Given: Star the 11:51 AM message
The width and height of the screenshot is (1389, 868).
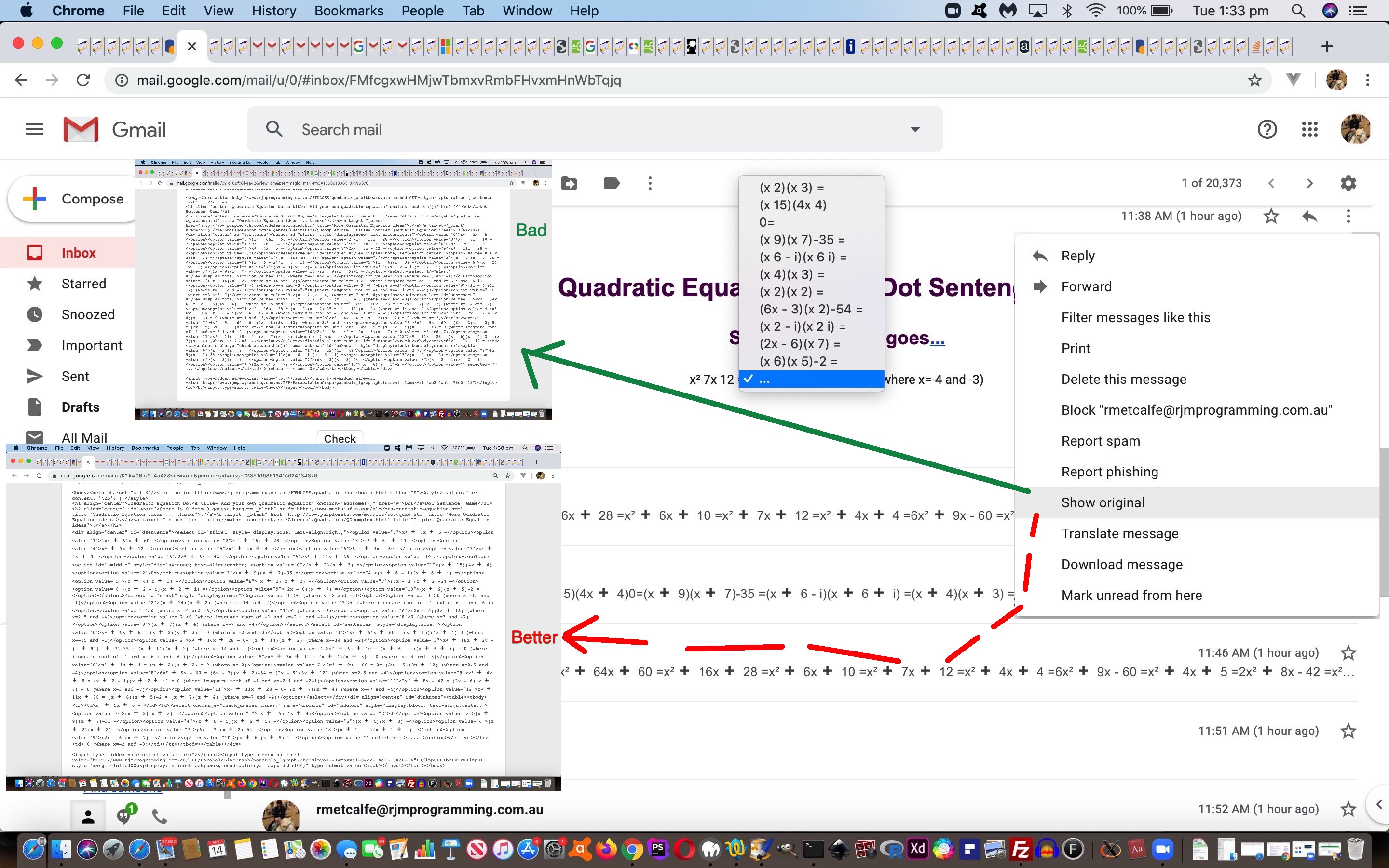Looking at the screenshot, I should [1348, 731].
